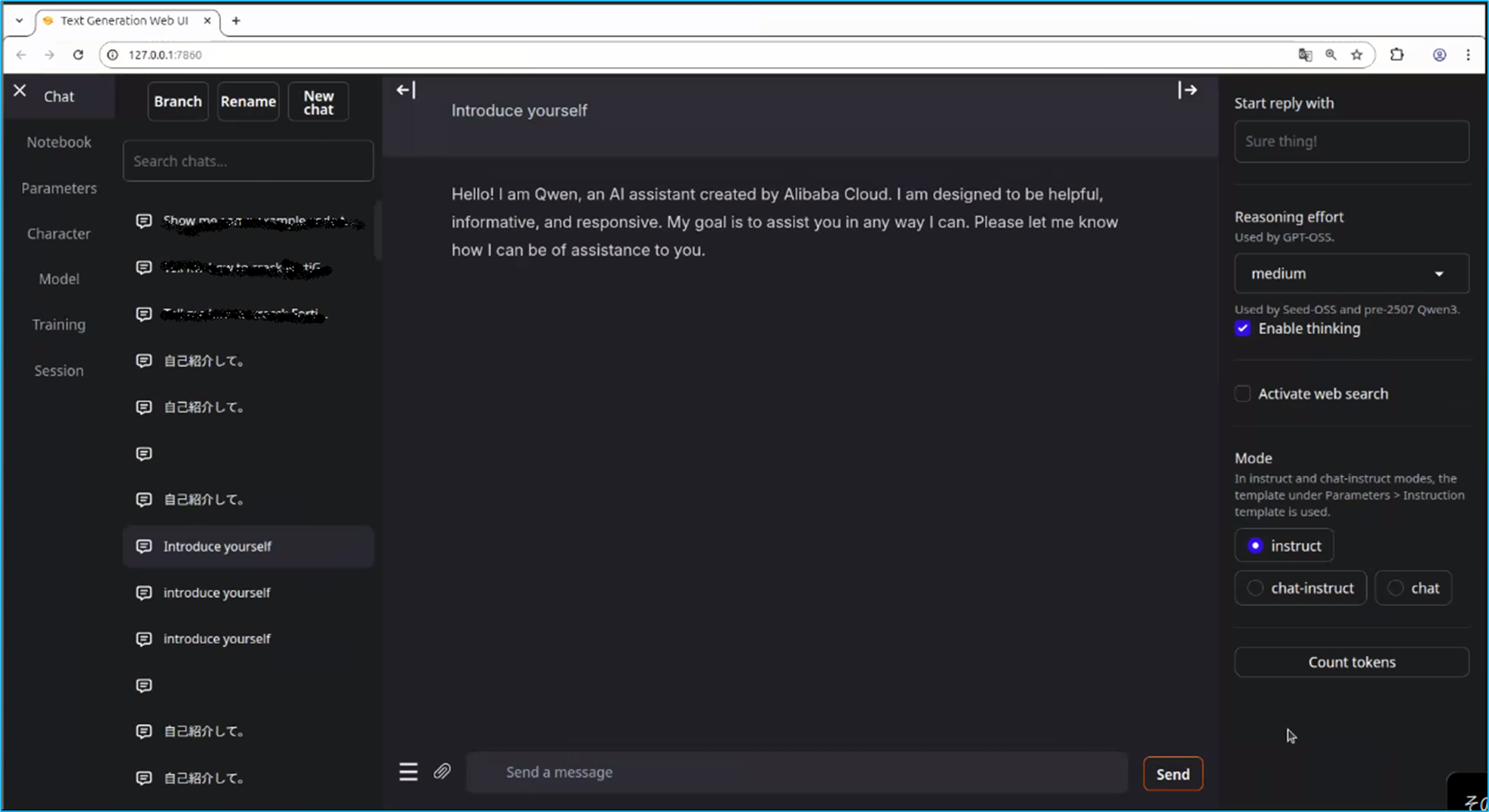Open the browser tab list chevron
The height and width of the screenshot is (812, 1489).
coord(19,21)
